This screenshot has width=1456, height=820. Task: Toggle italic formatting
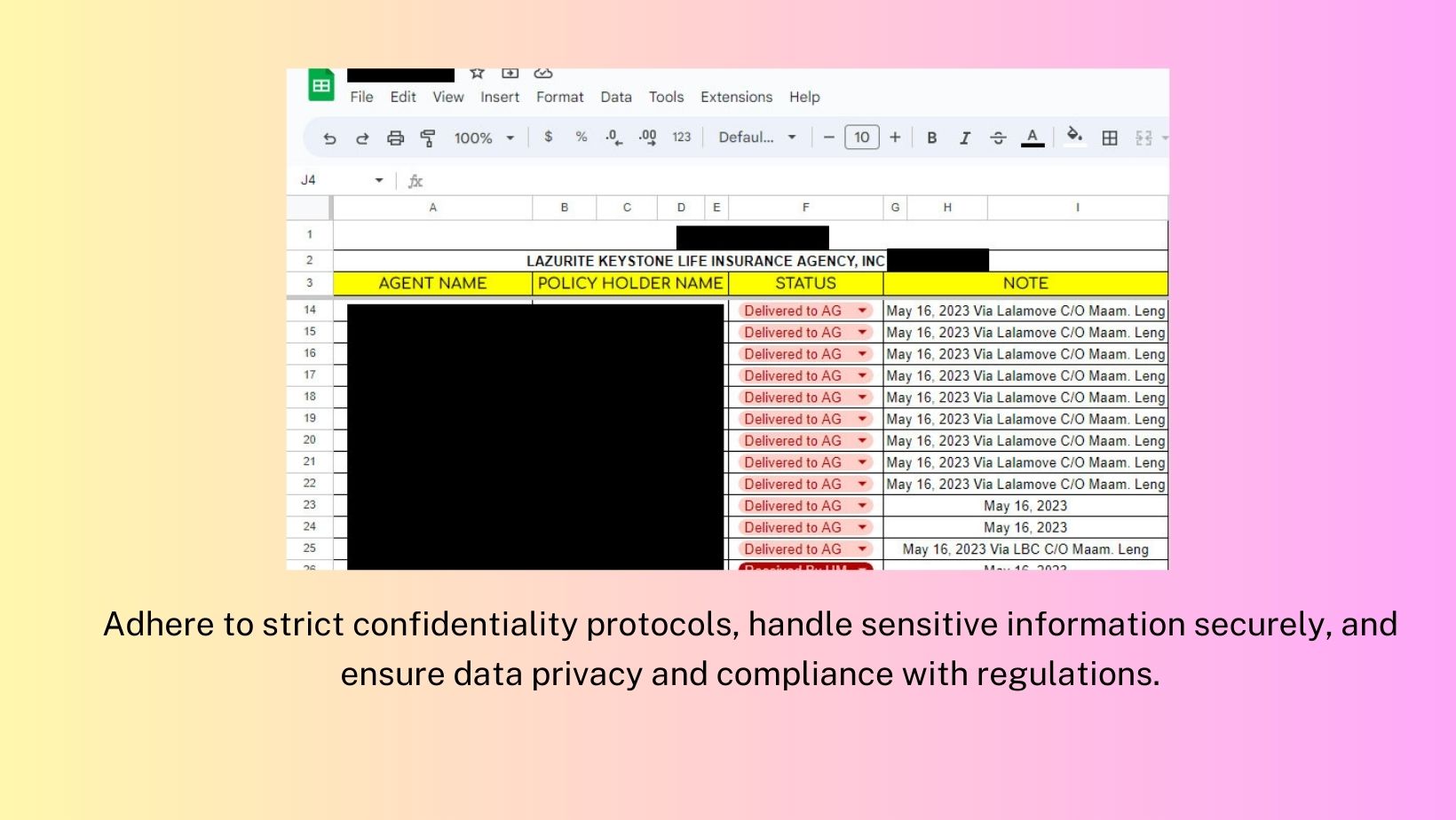click(965, 138)
